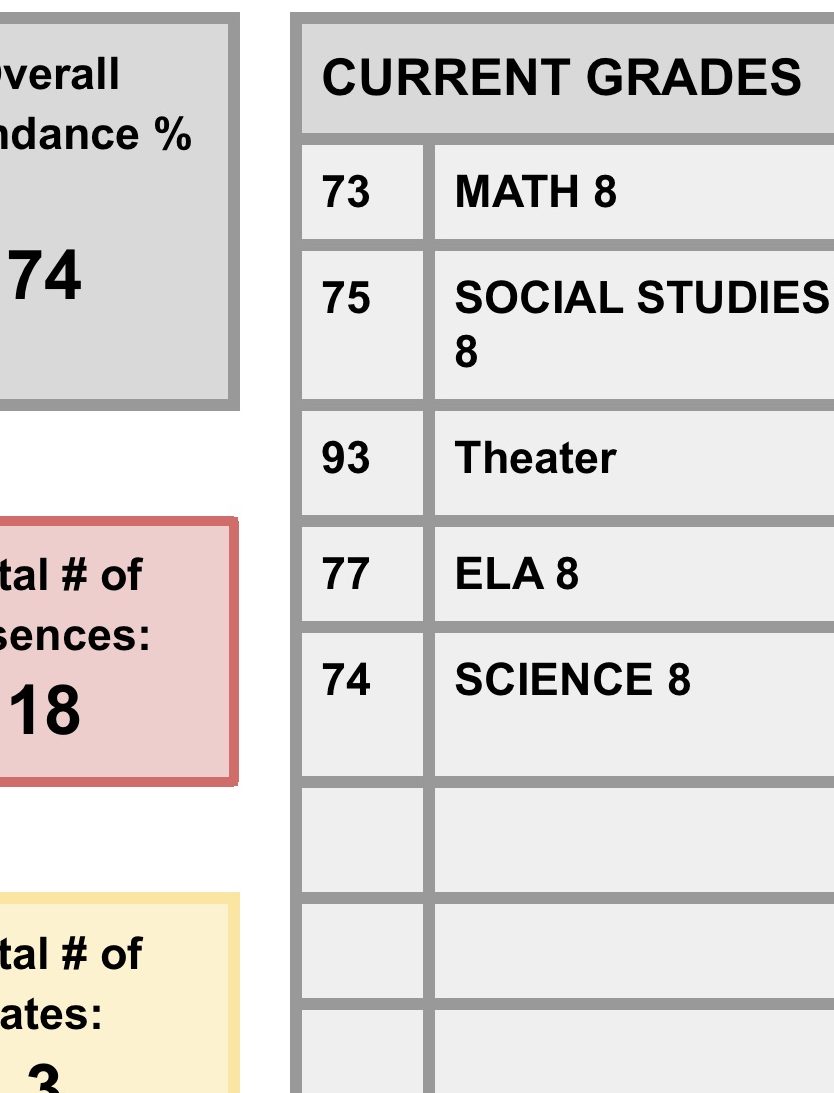Click the second empty grade cell
This screenshot has width=834, height=1093.
click(x=362, y=950)
